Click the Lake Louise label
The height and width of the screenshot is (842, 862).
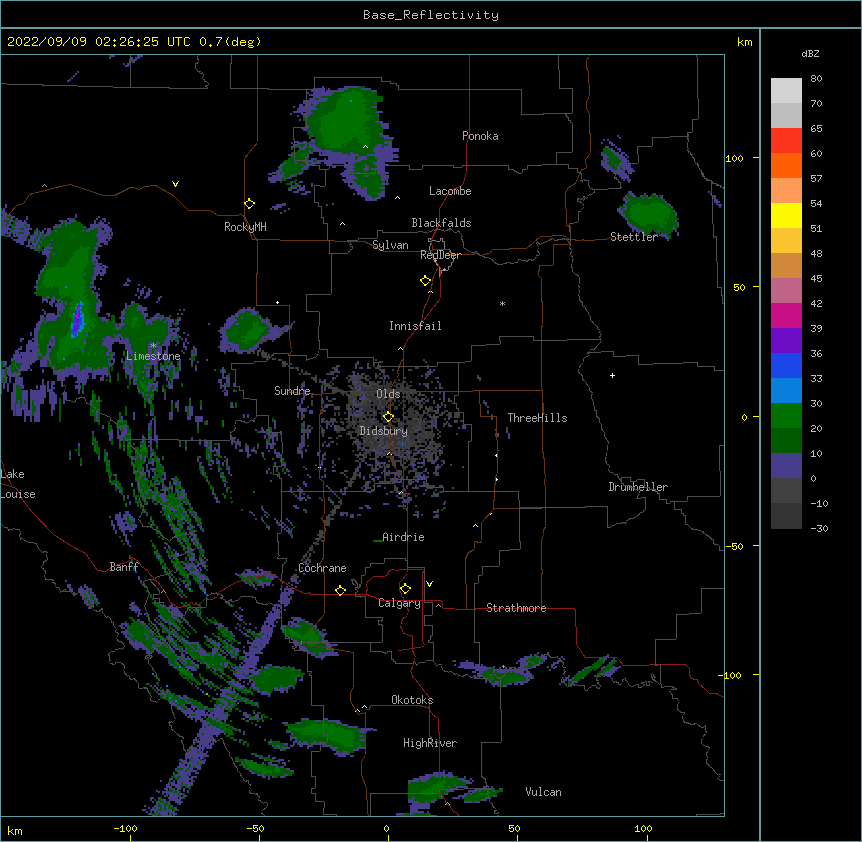click(x=18, y=484)
